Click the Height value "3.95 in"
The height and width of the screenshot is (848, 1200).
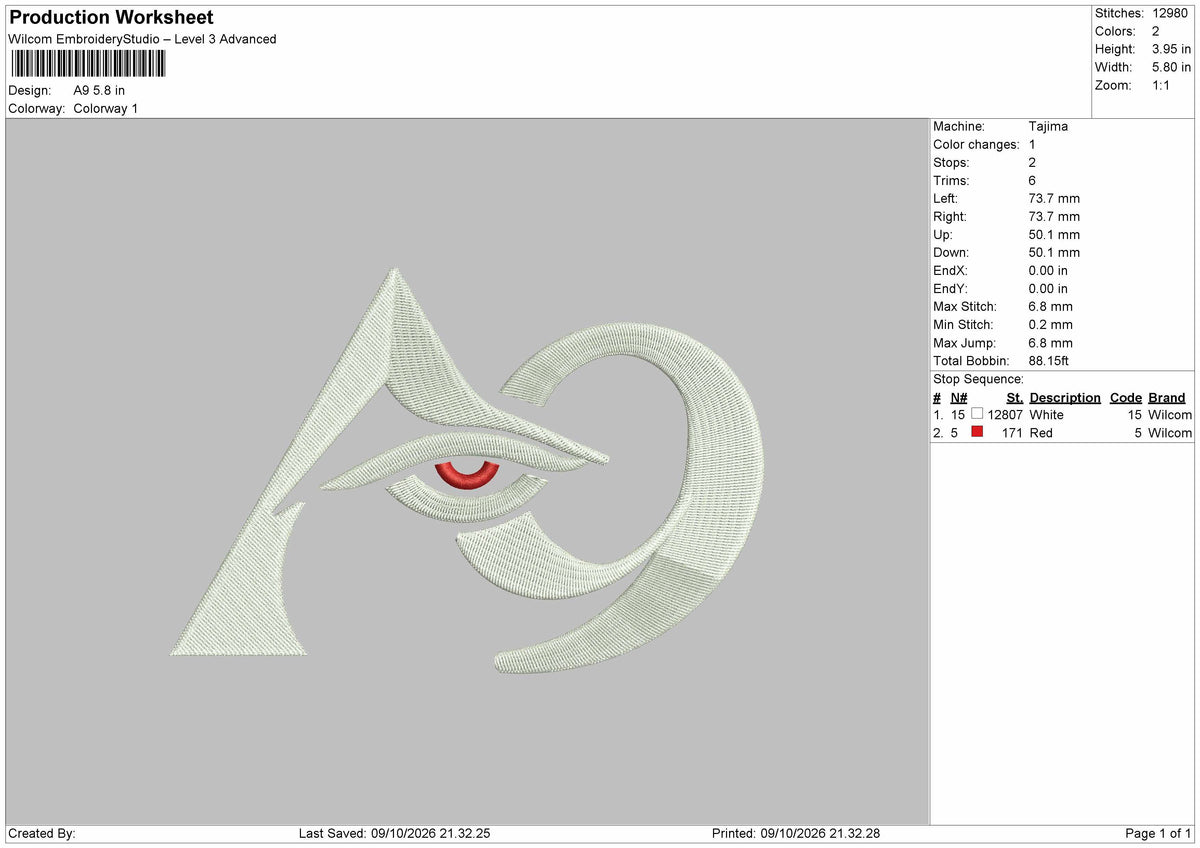(1171, 49)
